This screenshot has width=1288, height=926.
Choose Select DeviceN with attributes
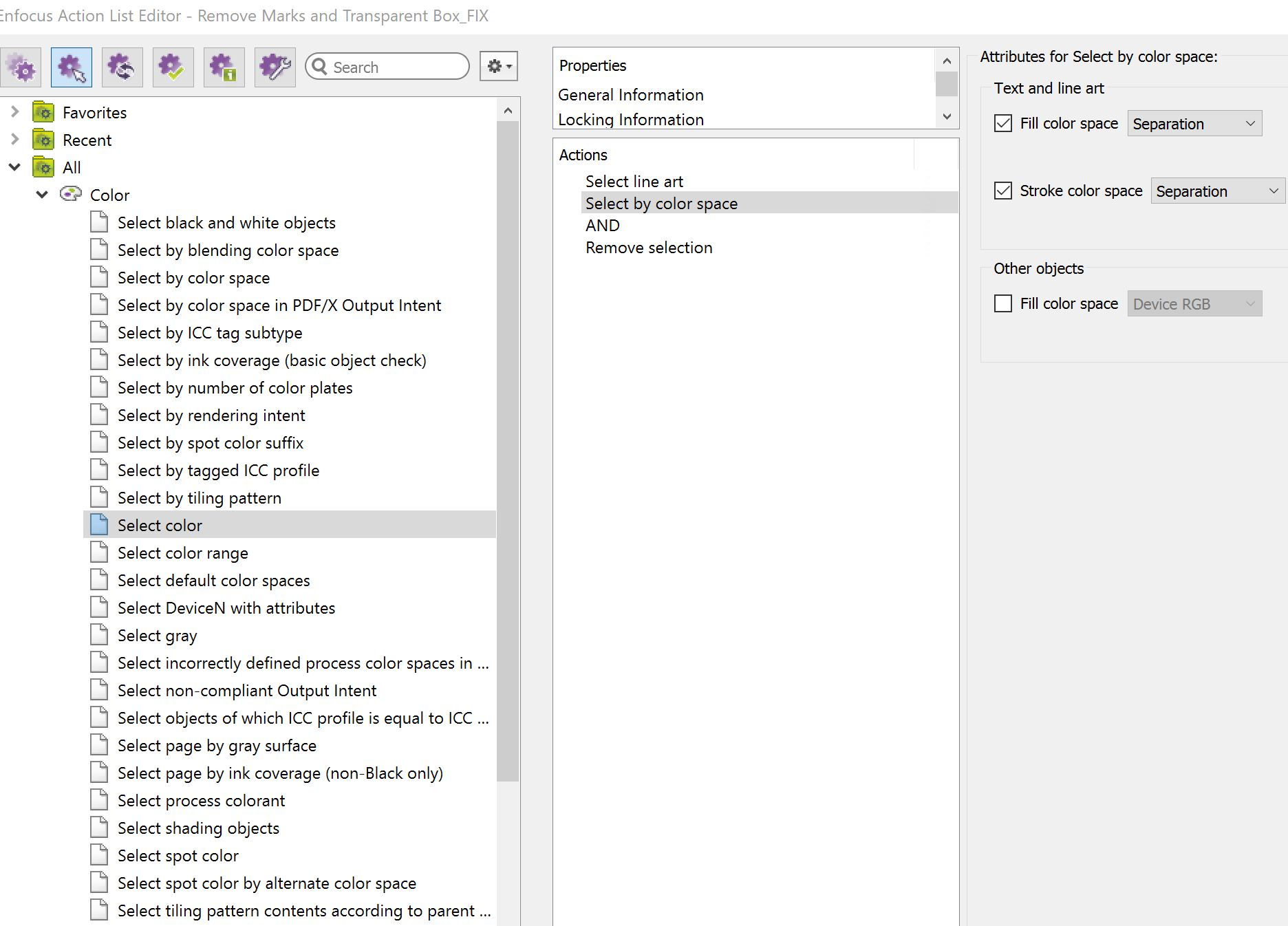point(226,608)
